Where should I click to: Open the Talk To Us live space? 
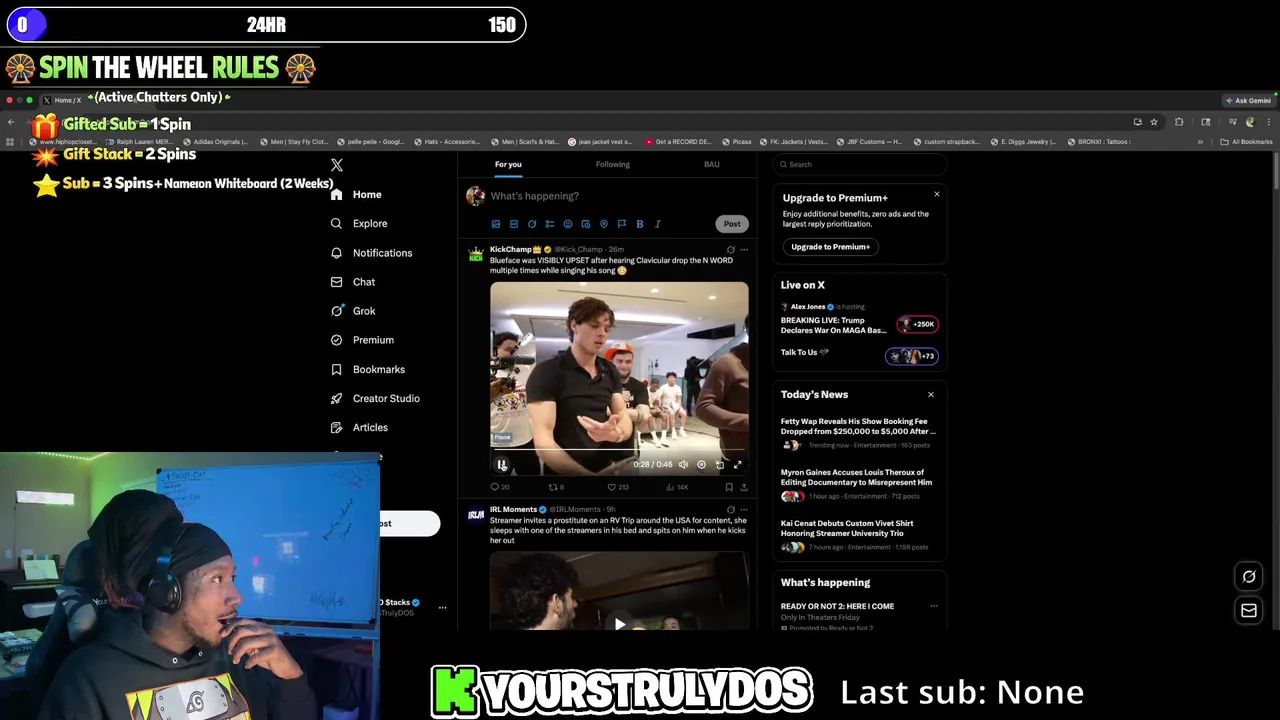pos(858,354)
